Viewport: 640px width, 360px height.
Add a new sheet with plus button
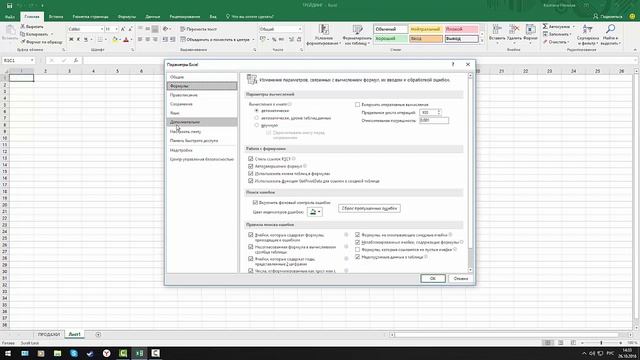click(x=98, y=334)
